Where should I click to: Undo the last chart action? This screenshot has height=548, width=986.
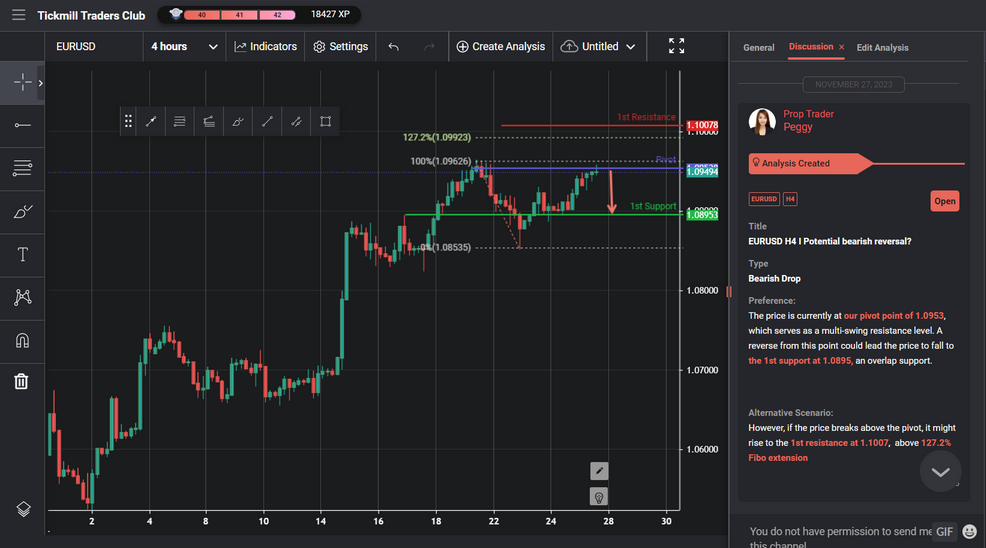(x=394, y=47)
